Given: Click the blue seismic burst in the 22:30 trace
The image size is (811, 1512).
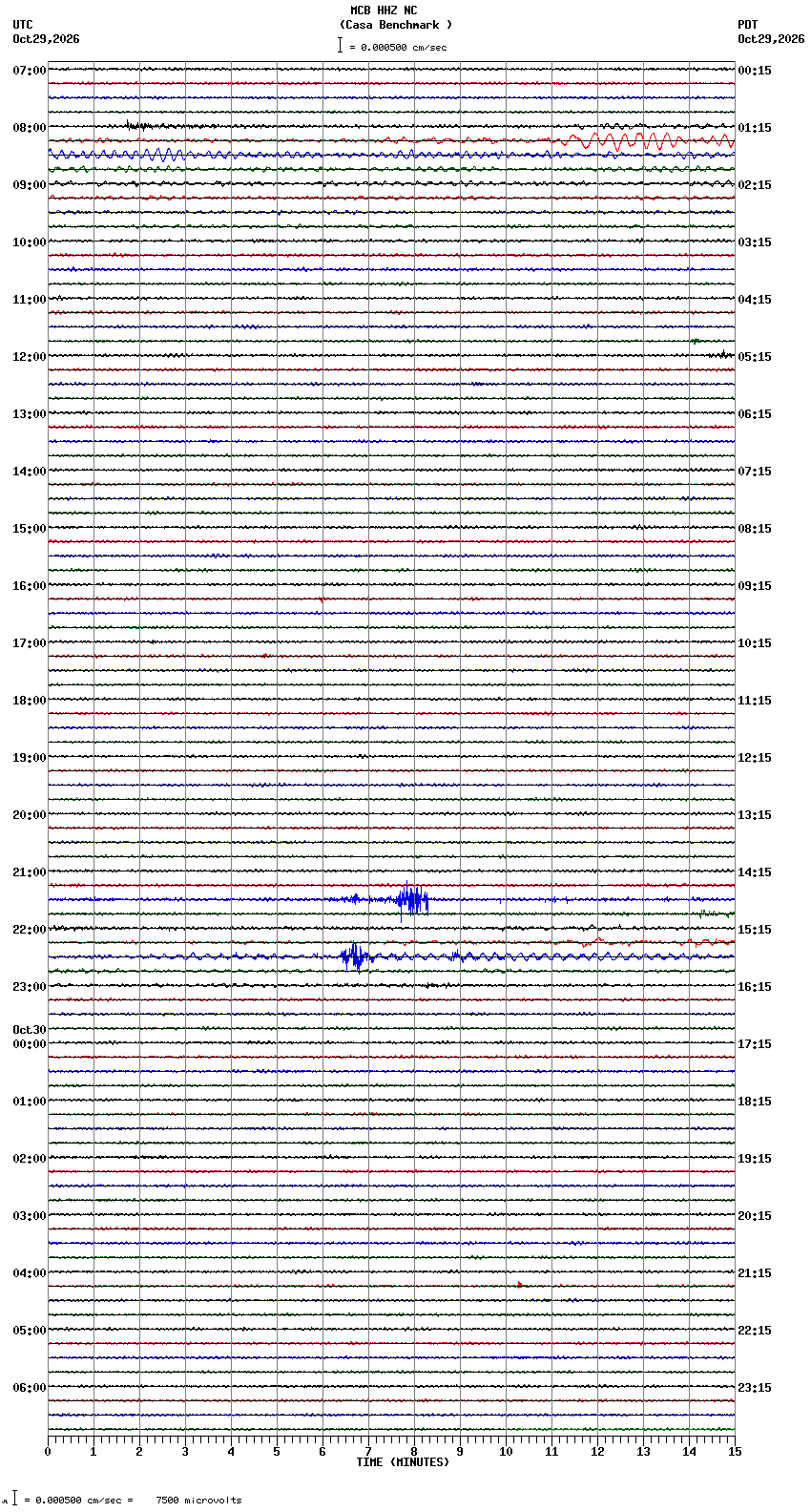Looking at the screenshot, I should click(x=354, y=955).
